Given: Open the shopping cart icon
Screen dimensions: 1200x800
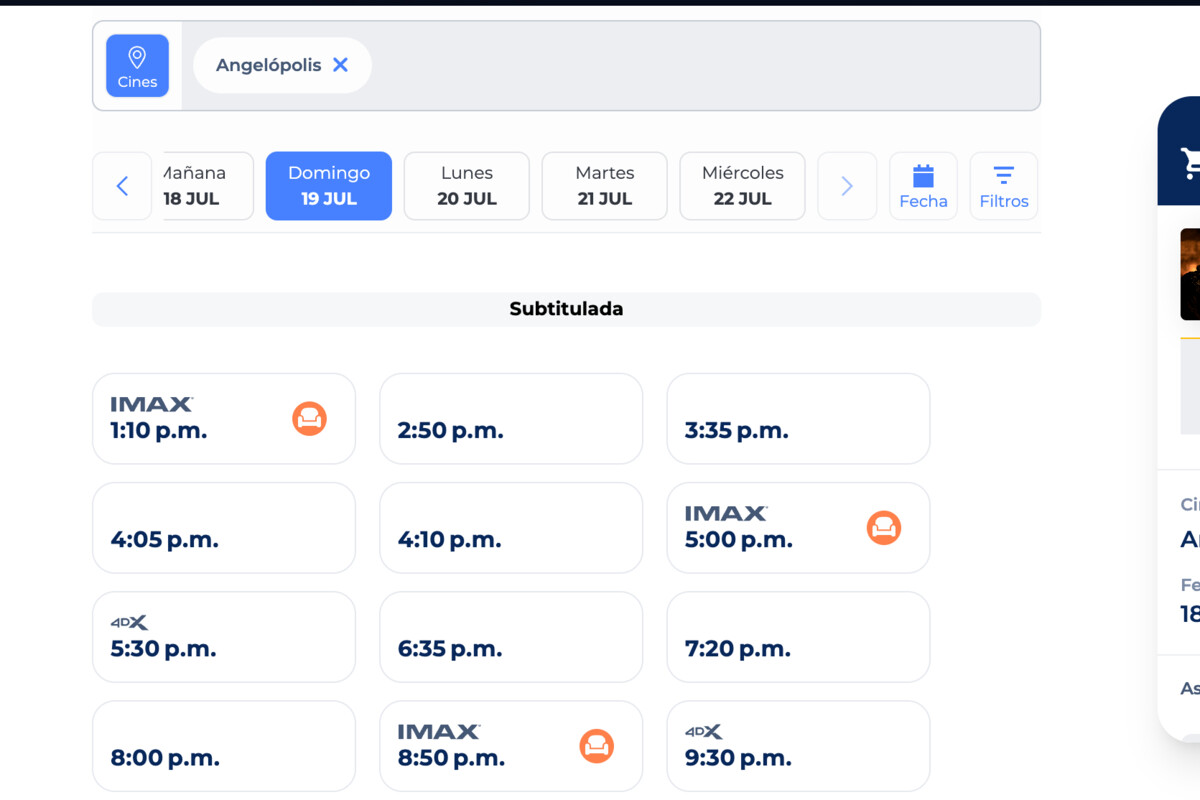Looking at the screenshot, I should coord(1190,162).
